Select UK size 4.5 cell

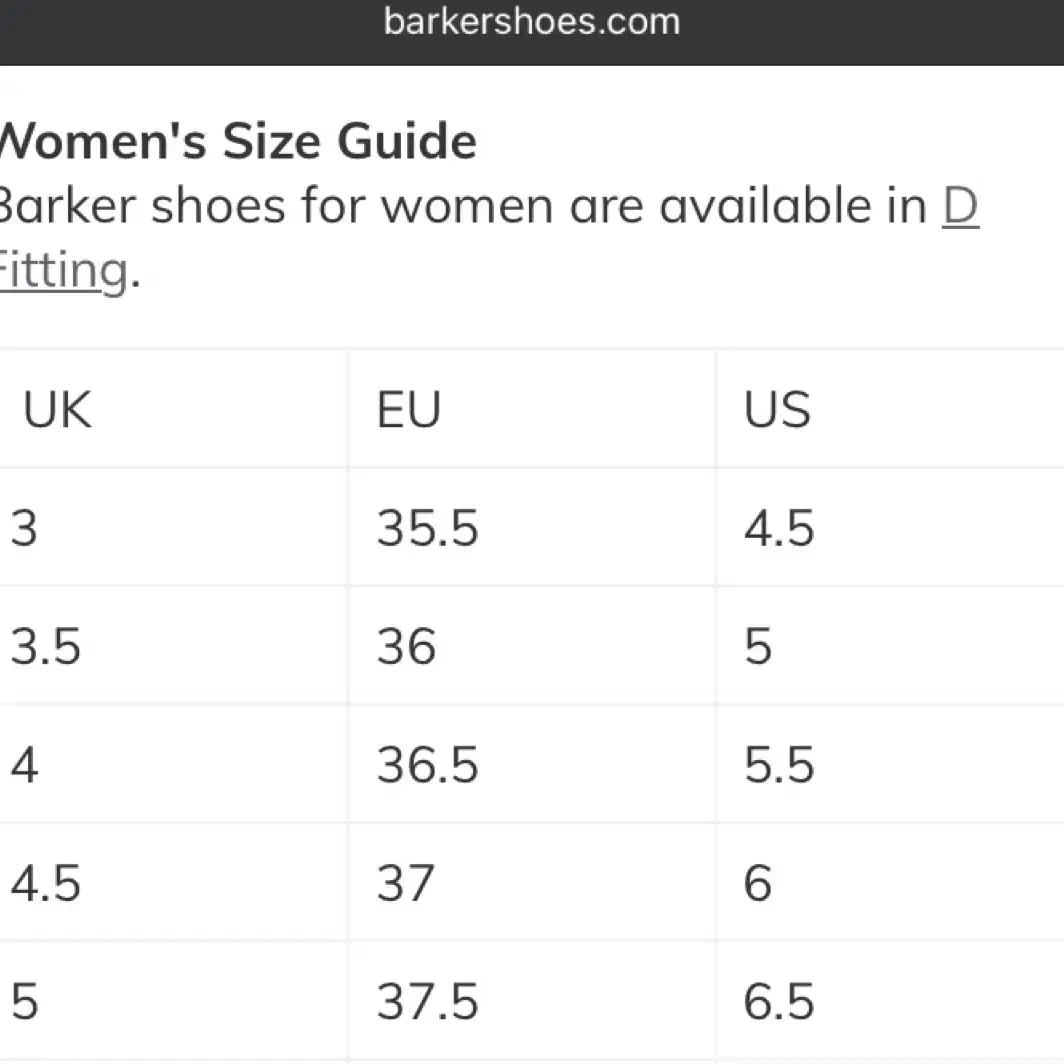174,882
